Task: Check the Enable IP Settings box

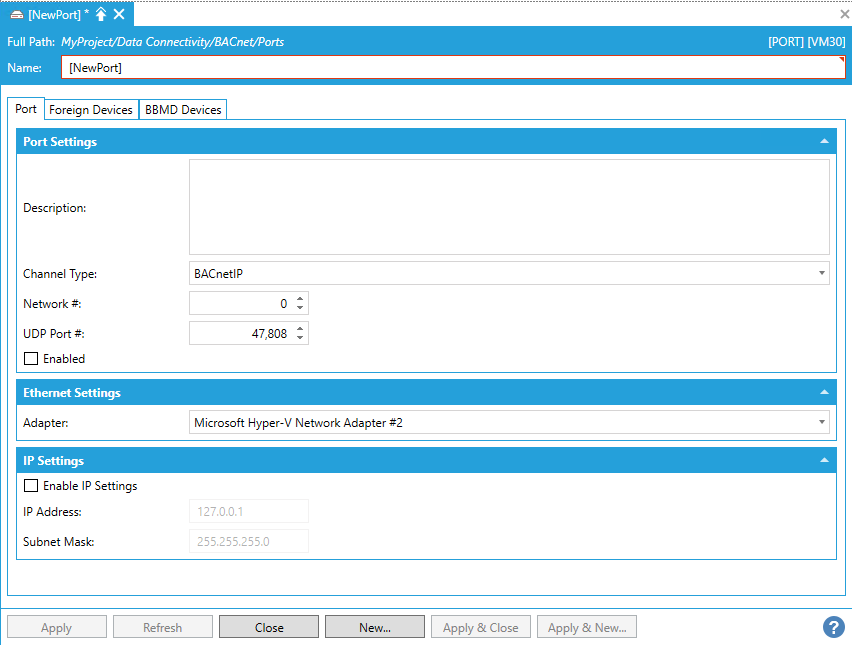Action: [31, 486]
